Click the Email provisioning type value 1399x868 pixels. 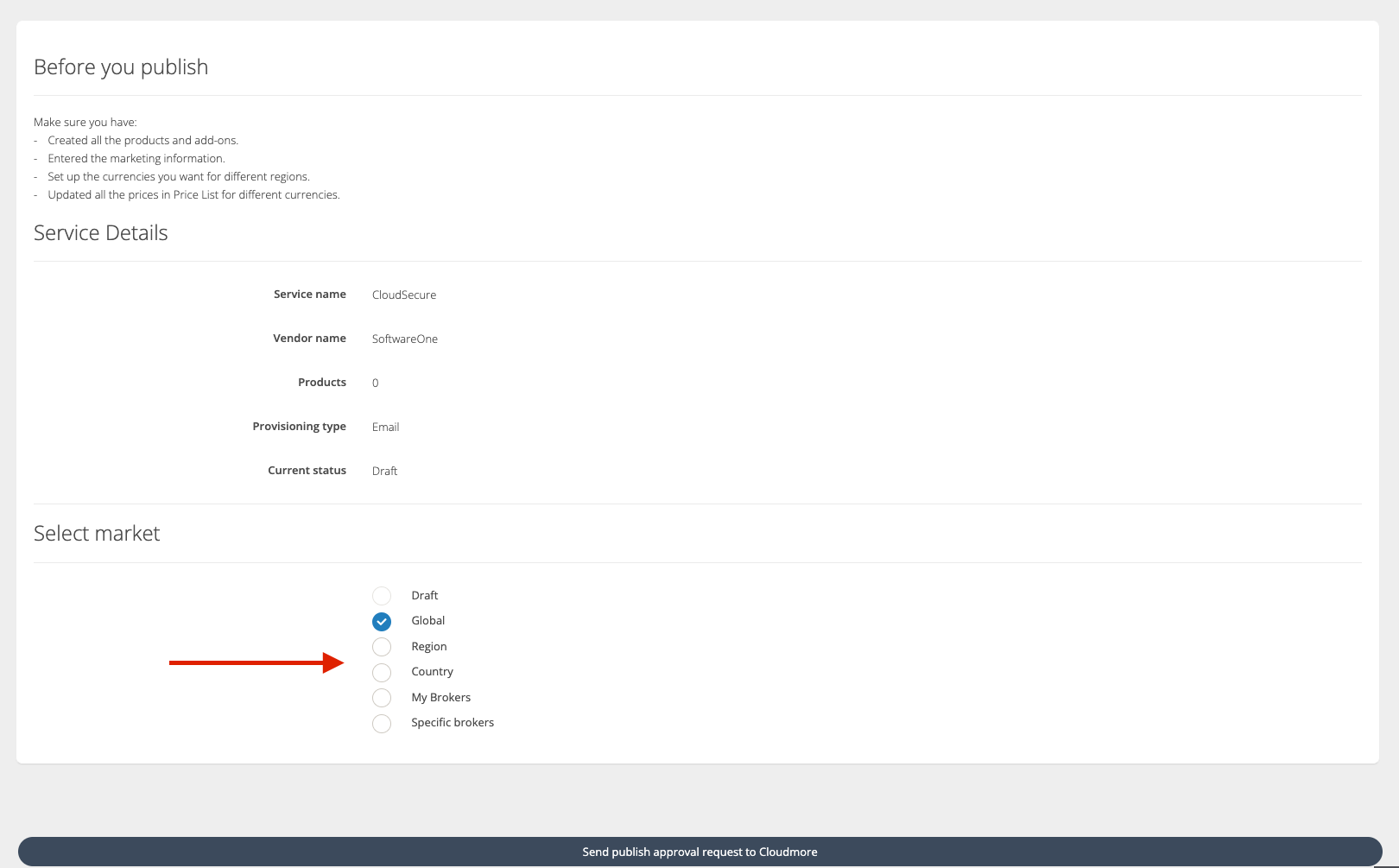385,427
